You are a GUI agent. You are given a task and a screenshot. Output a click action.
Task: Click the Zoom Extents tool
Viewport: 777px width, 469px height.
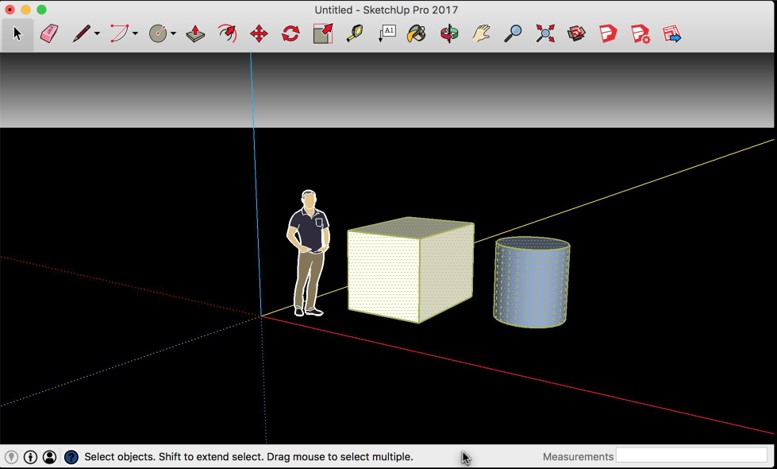click(x=545, y=34)
